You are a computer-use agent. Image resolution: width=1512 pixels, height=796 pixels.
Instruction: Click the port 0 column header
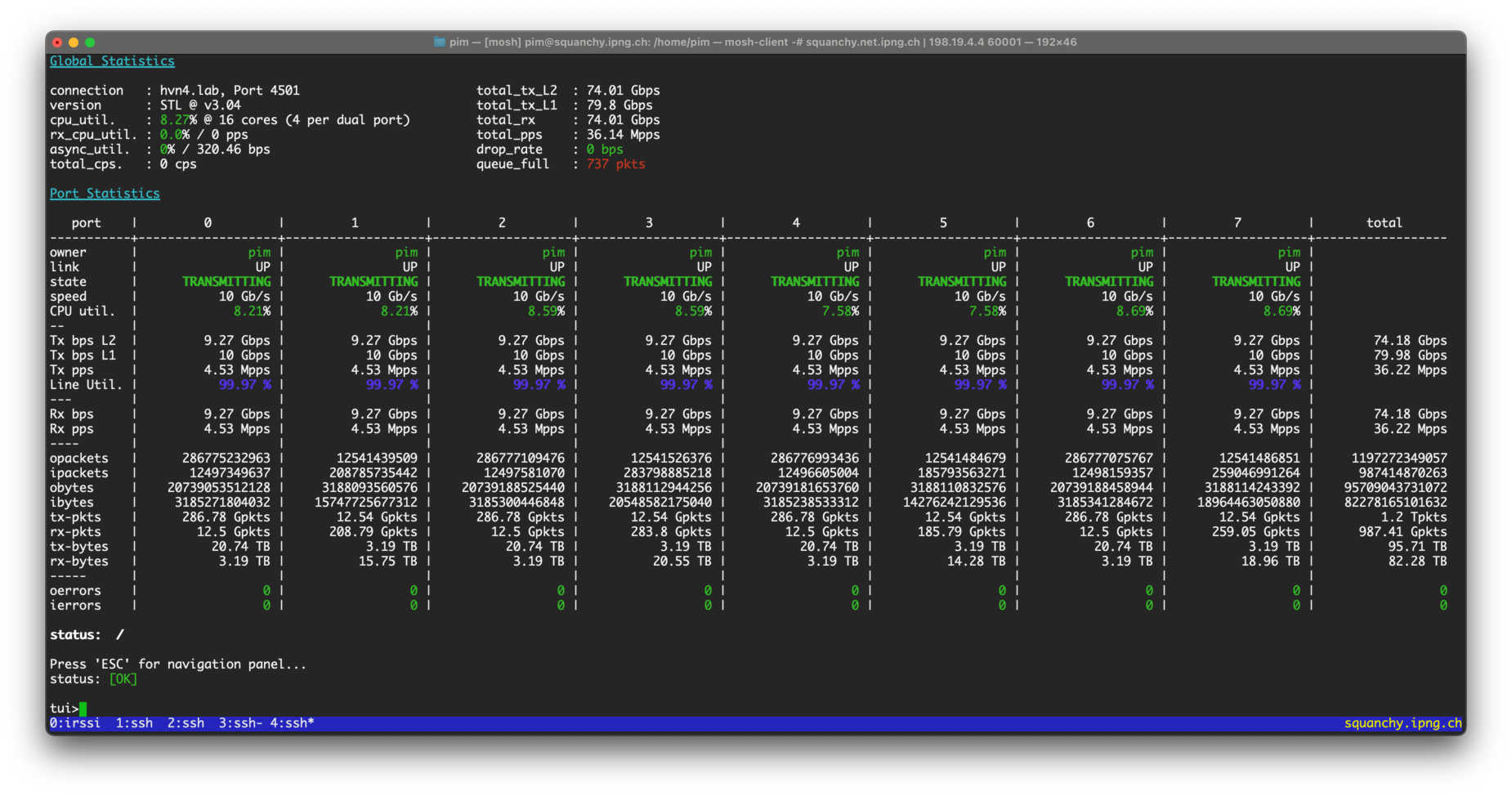coord(208,223)
